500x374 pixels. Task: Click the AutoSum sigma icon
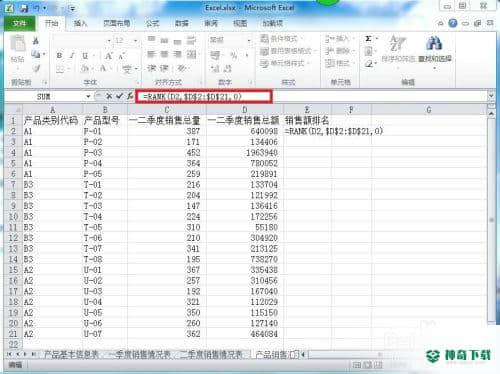pyautogui.click(x=368, y=39)
